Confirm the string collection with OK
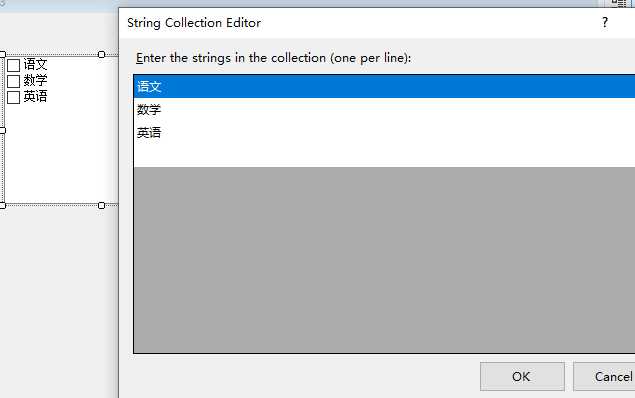Image resolution: width=635 pixels, height=398 pixels. tap(522, 377)
